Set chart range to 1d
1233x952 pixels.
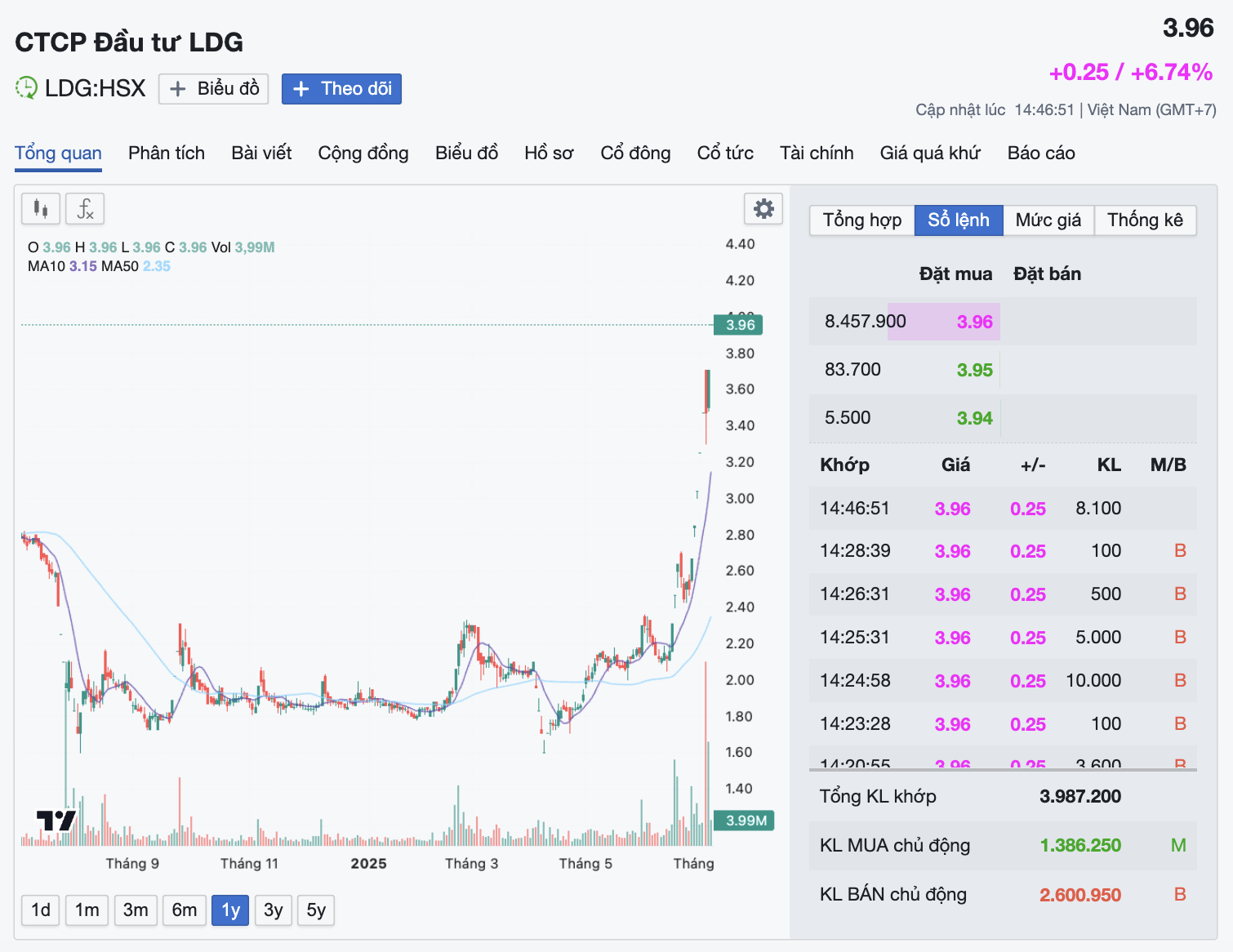click(41, 910)
